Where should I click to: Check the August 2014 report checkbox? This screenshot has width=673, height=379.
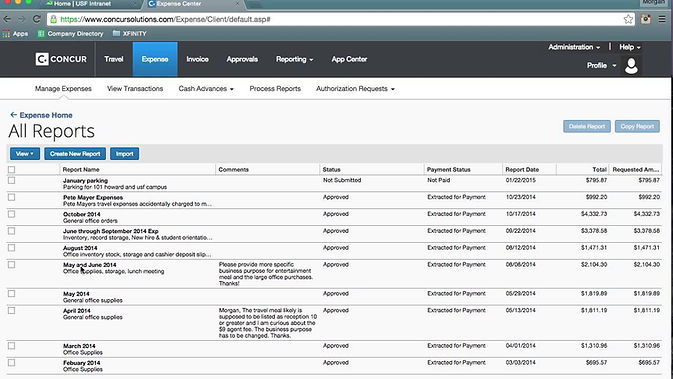pos(12,248)
